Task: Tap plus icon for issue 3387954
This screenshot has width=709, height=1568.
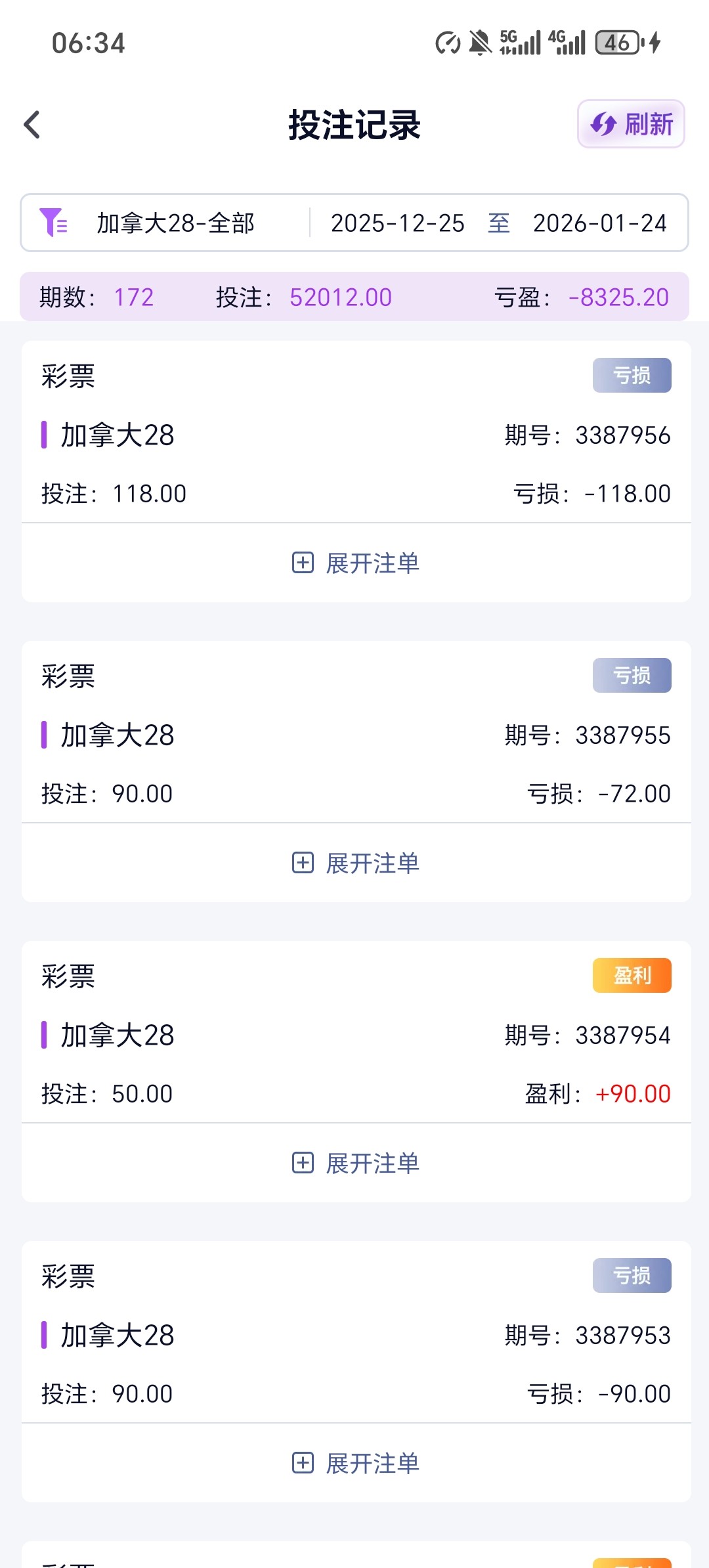Action: (303, 1163)
